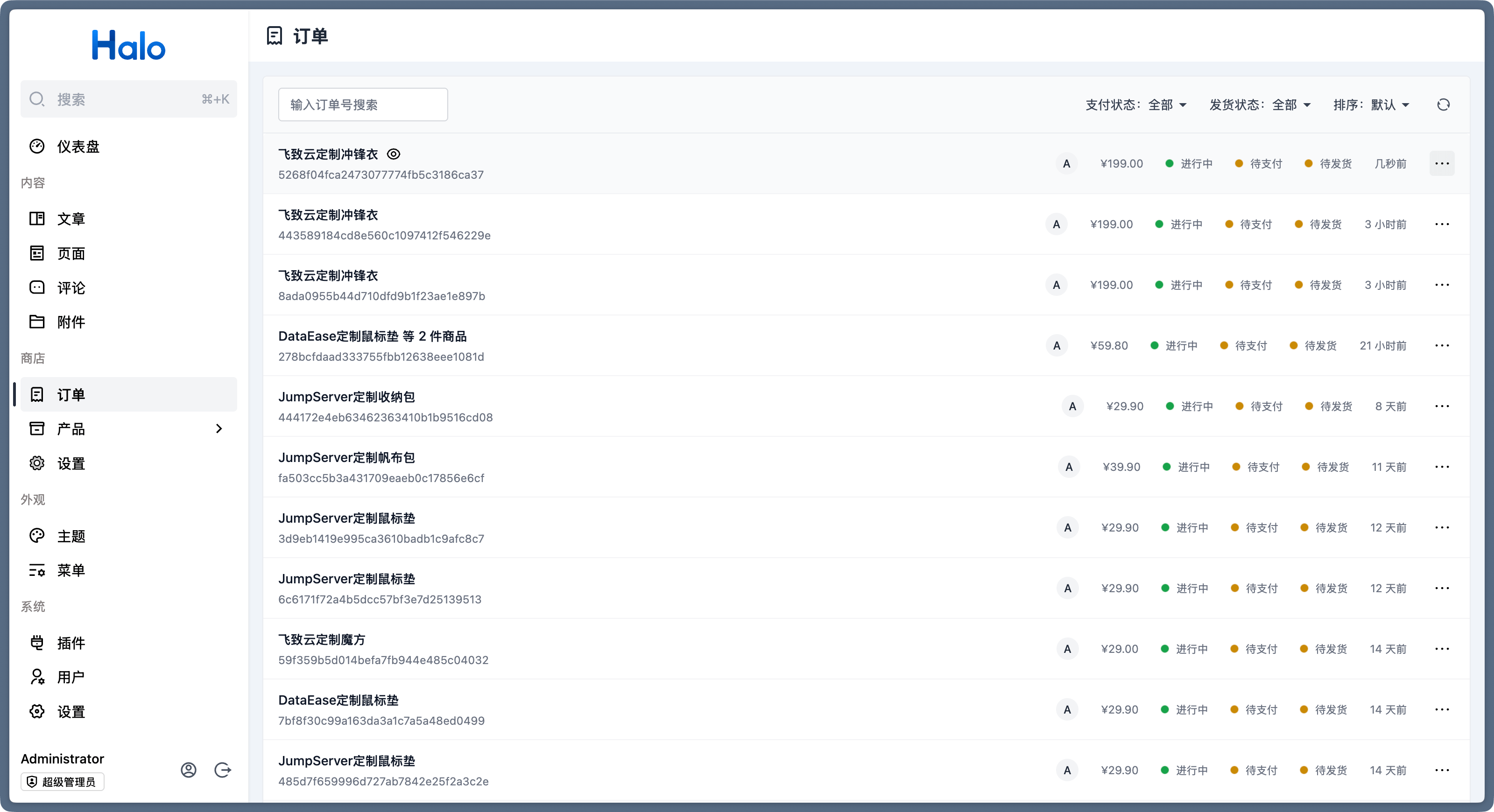
Task: Select 文章 in the sidebar menu
Action: [x=71, y=218]
